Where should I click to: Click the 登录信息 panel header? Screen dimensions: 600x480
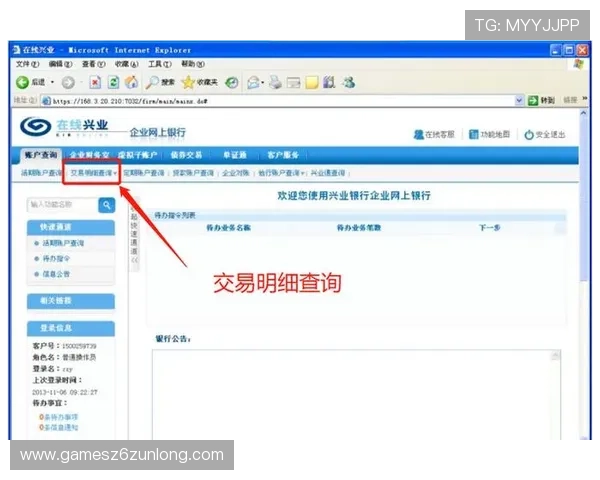tap(71, 328)
